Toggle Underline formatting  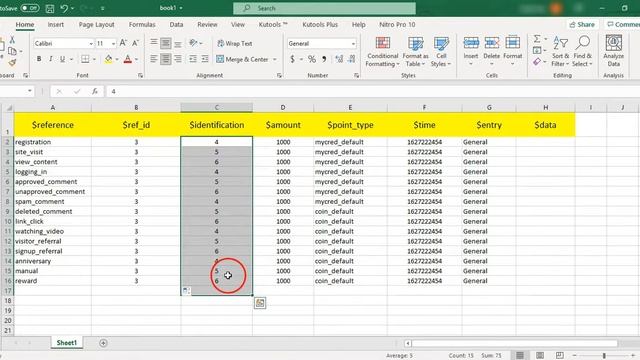tap(62, 59)
